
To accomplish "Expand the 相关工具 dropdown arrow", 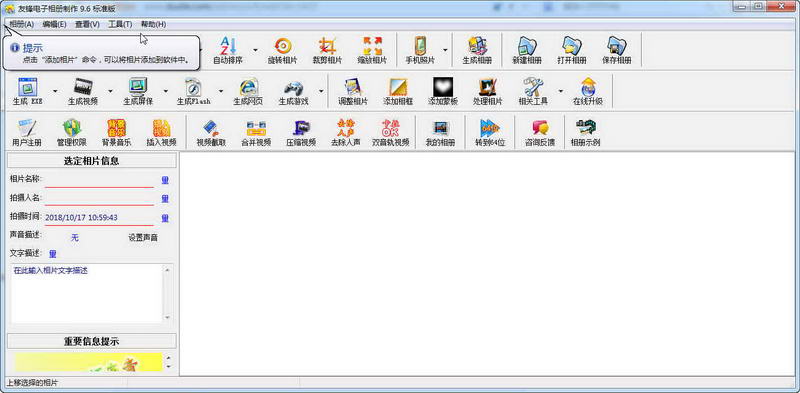I will coord(560,92).
